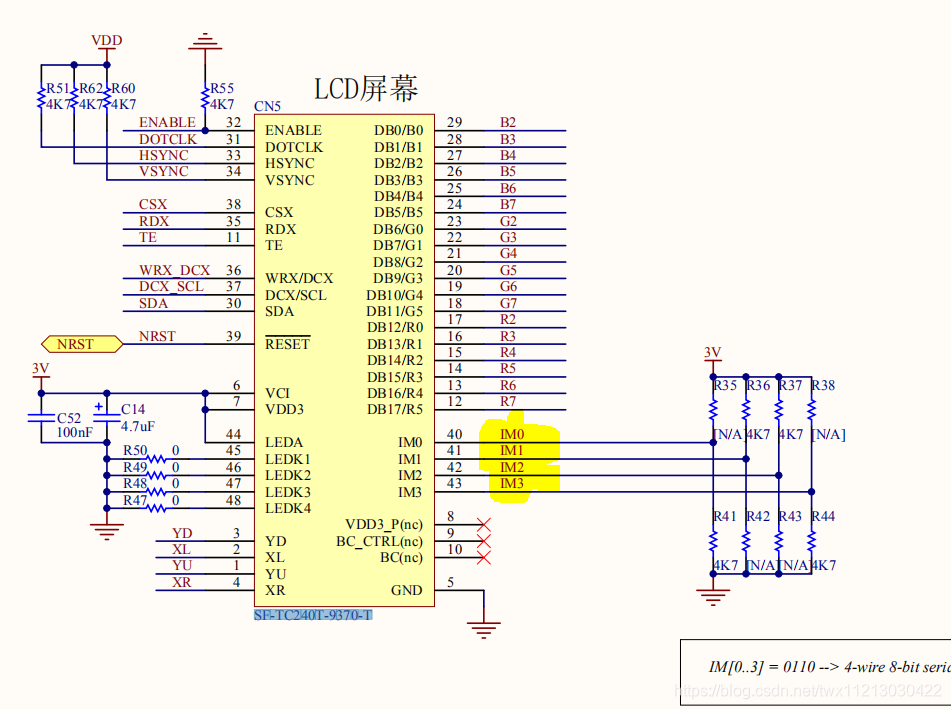Select the C14 polarized capacitor symbol

tap(107, 414)
